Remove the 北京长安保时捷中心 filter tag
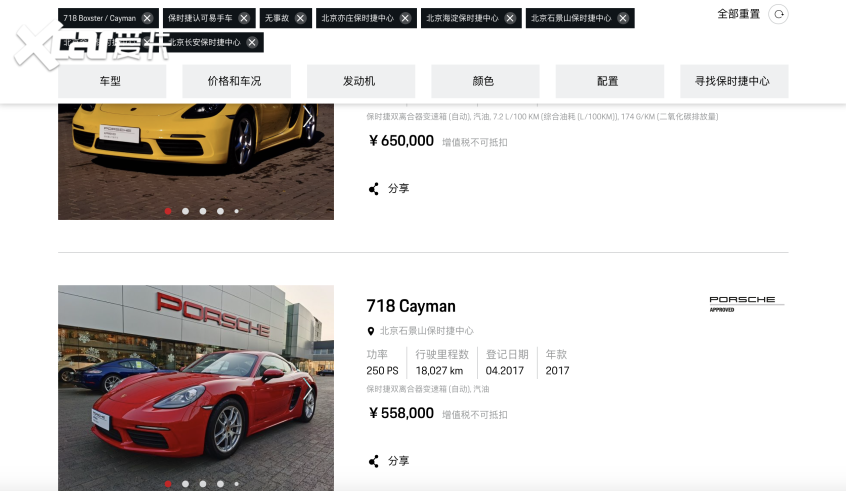The width and height of the screenshot is (846, 491). point(252,43)
